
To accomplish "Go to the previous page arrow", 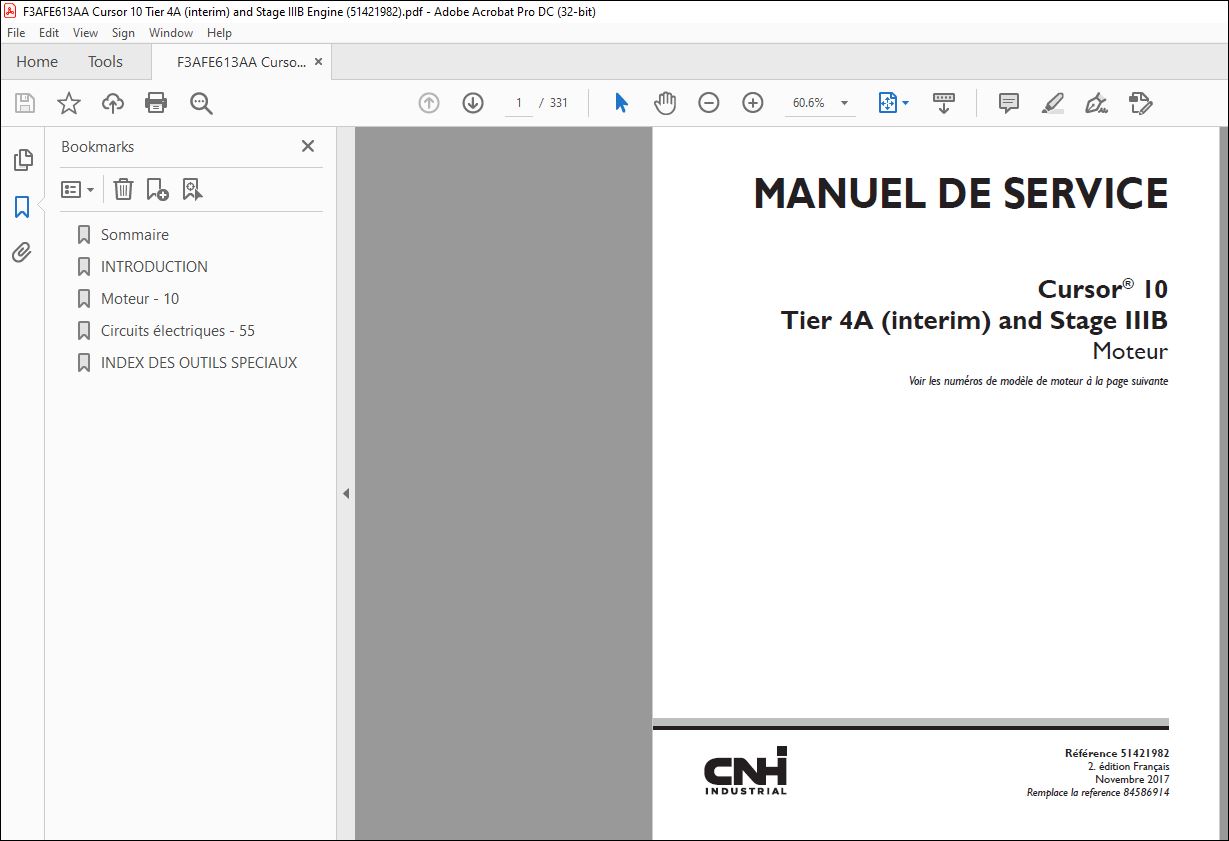I will (429, 103).
